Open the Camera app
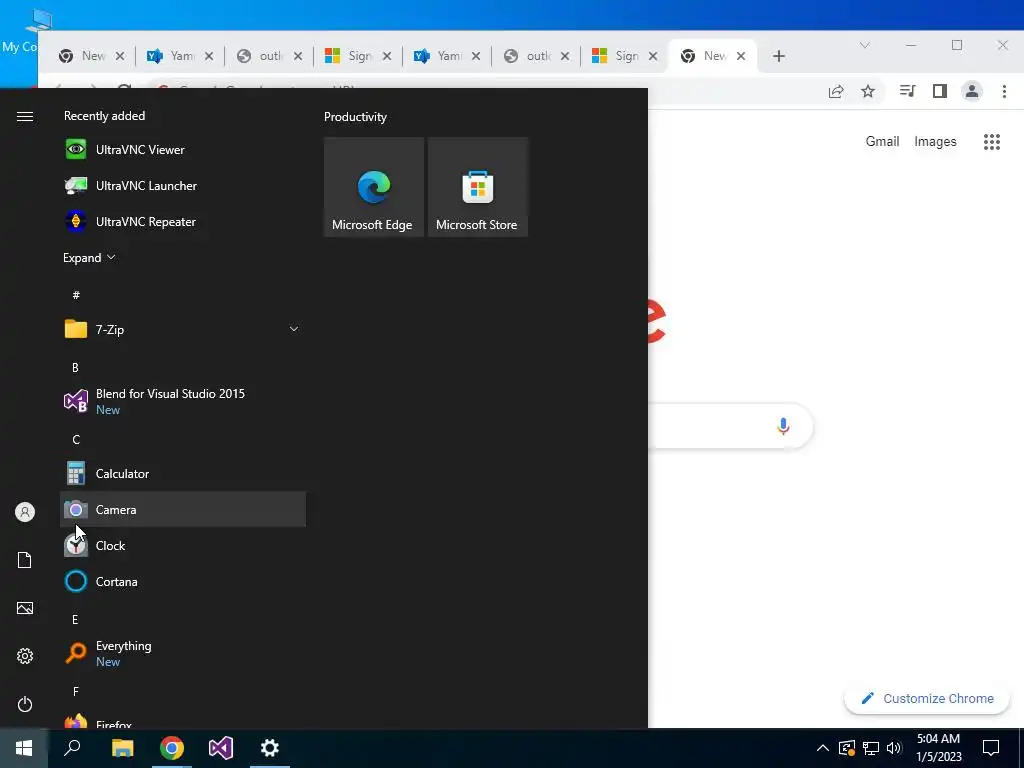Viewport: 1024px width, 768px height. point(183,509)
